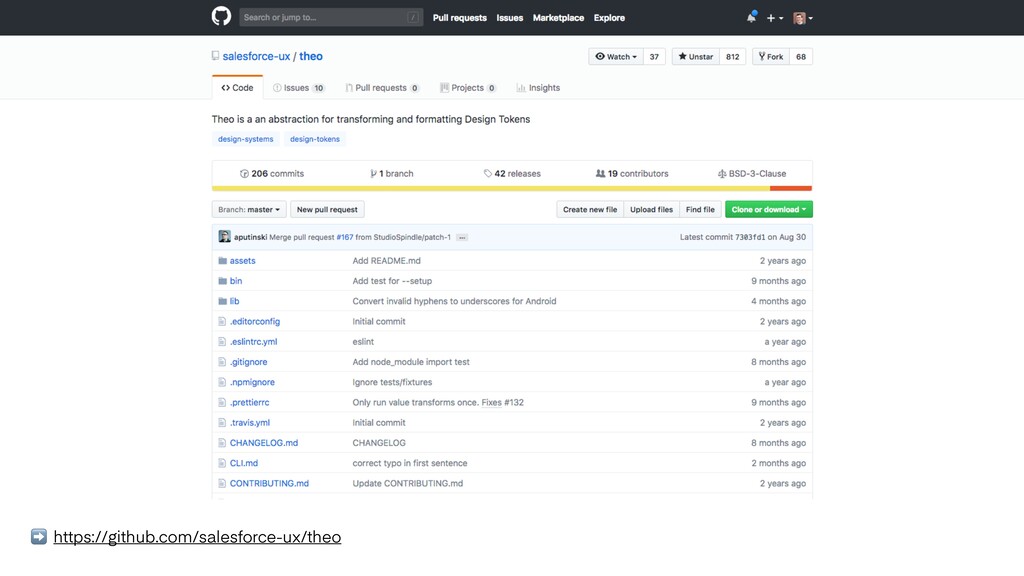
Task: Switch to the Insights tab
Action: click(x=538, y=88)
